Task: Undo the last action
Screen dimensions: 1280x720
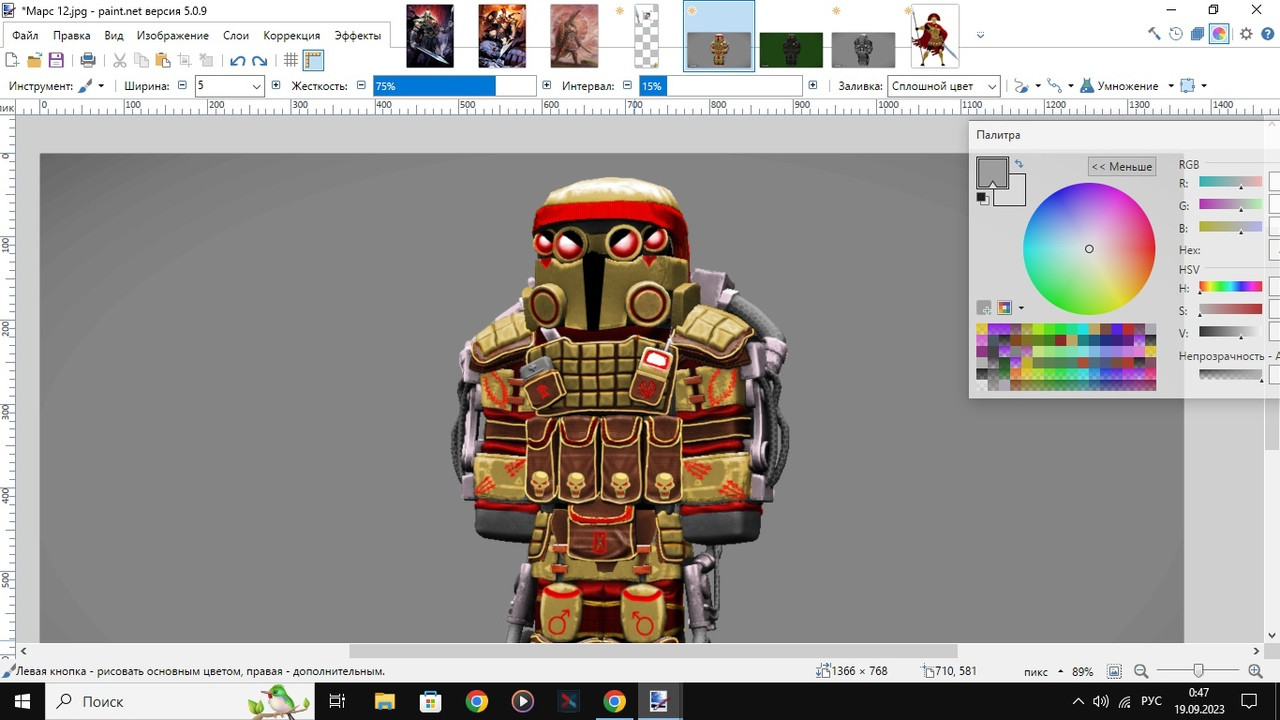Action: click(x=238, y=60)
